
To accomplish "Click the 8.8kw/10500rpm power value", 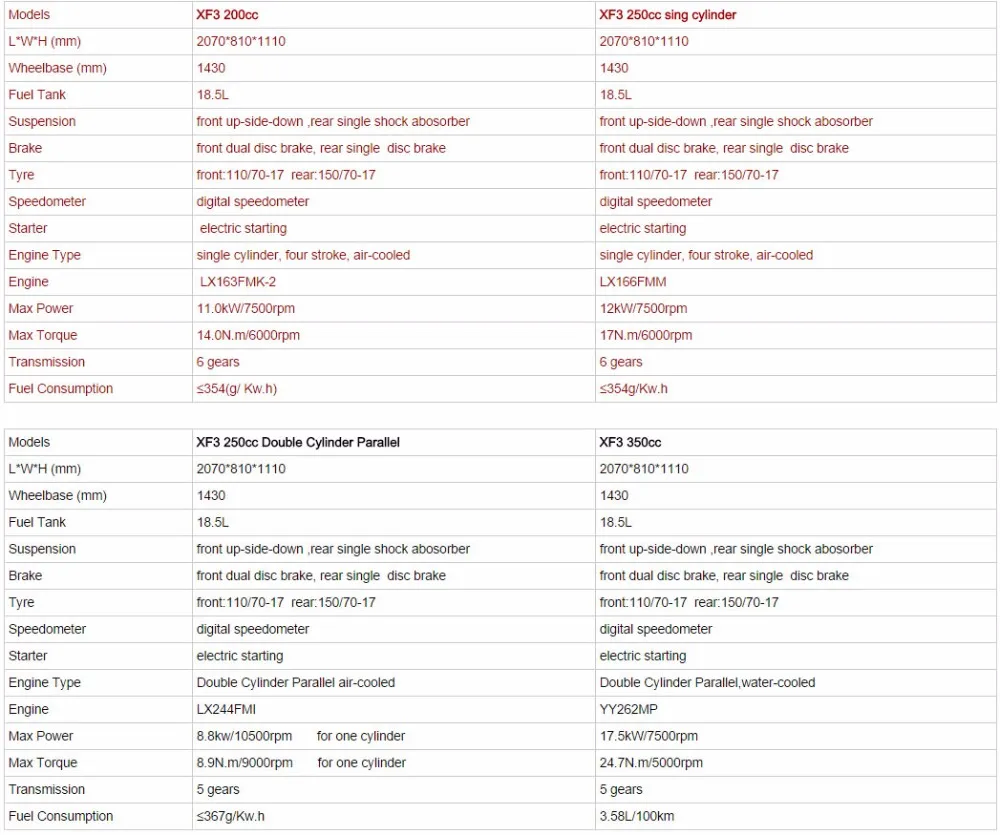I will (x=245, y=736).
